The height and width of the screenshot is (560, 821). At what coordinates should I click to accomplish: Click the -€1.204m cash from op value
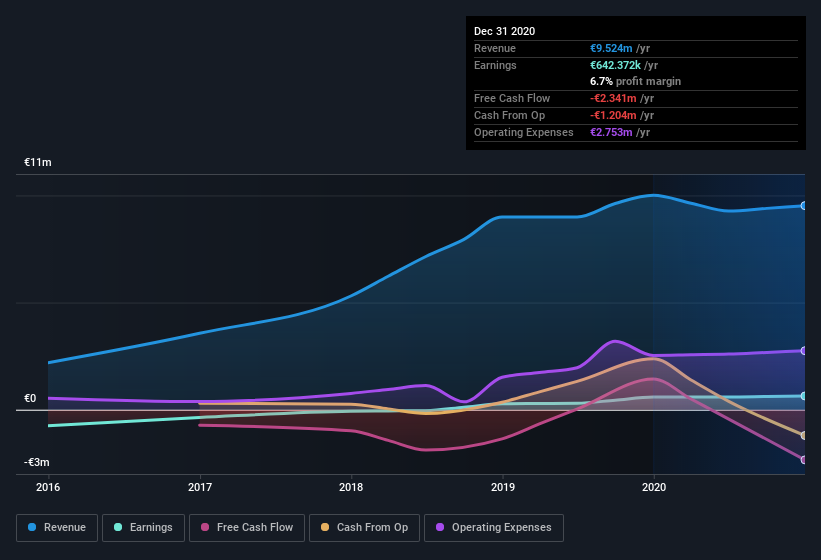pyautogui.click(x=613, y=115)
